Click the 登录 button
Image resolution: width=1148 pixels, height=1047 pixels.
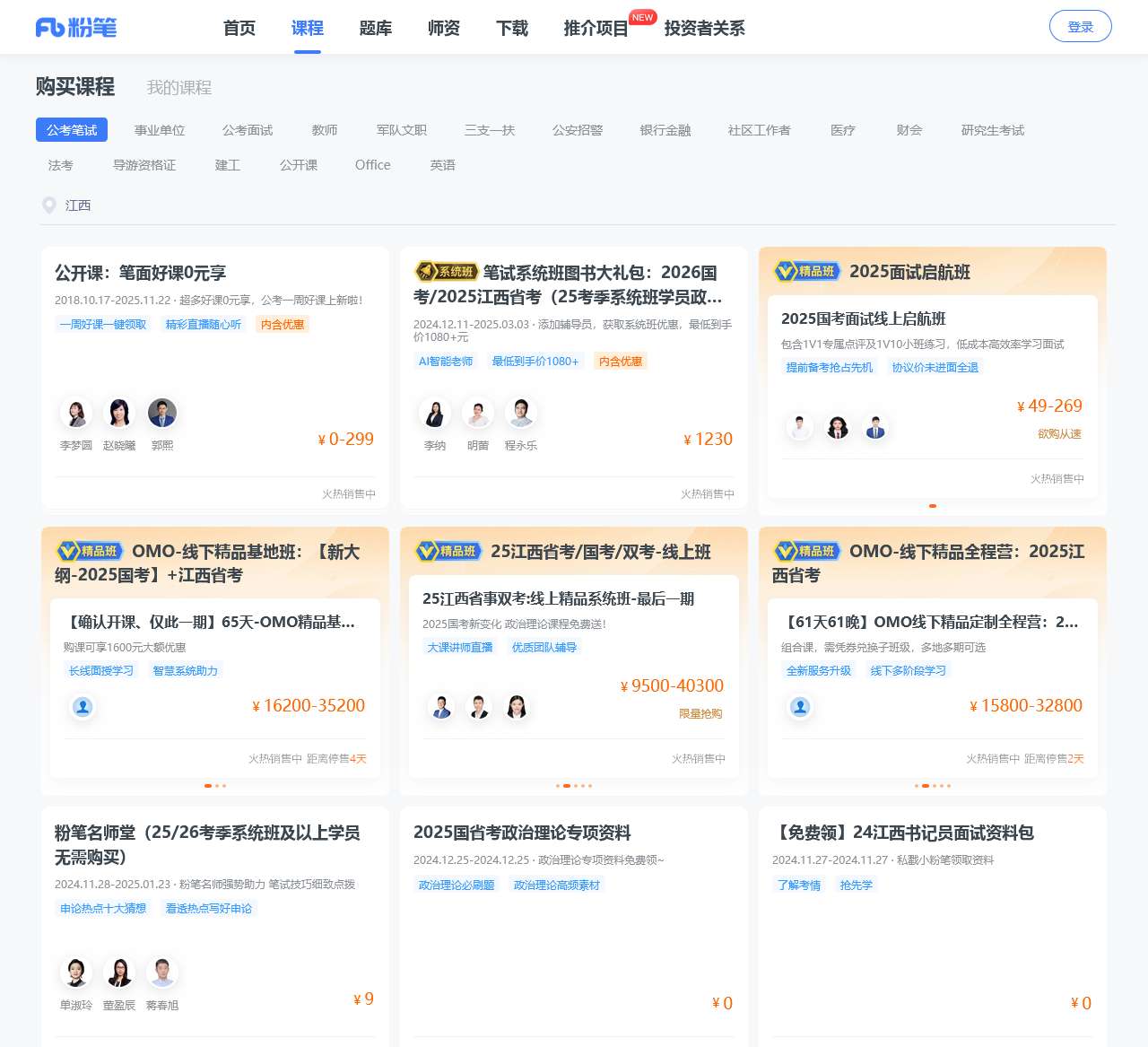[x=1080, y=26]
